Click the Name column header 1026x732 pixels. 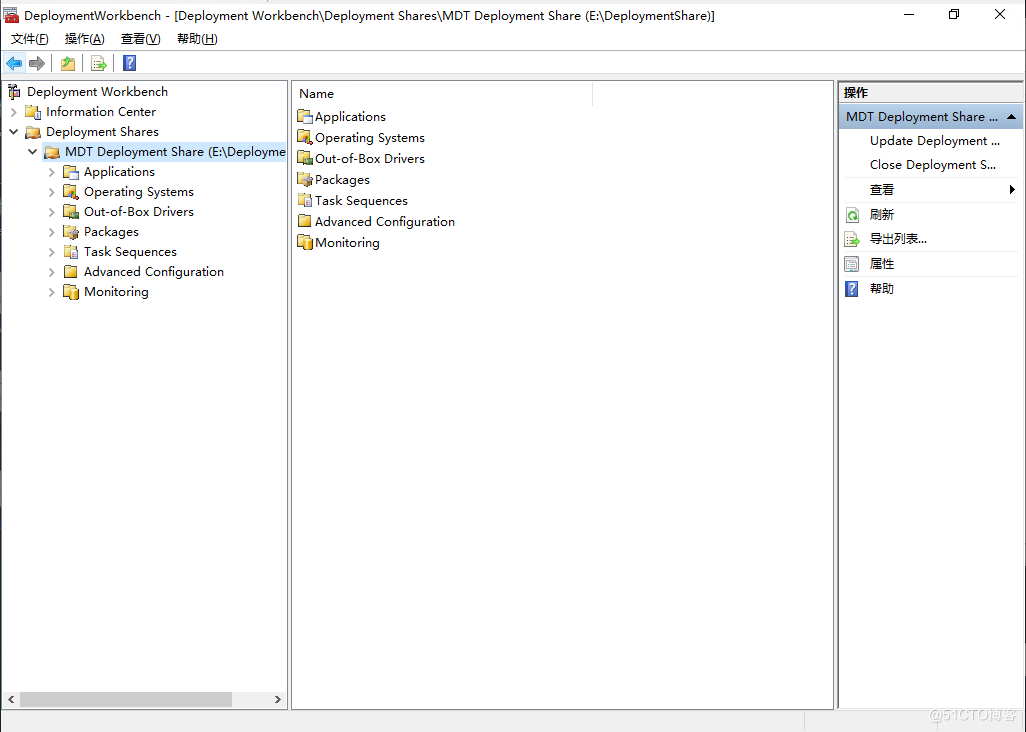[x=442, y=94]
